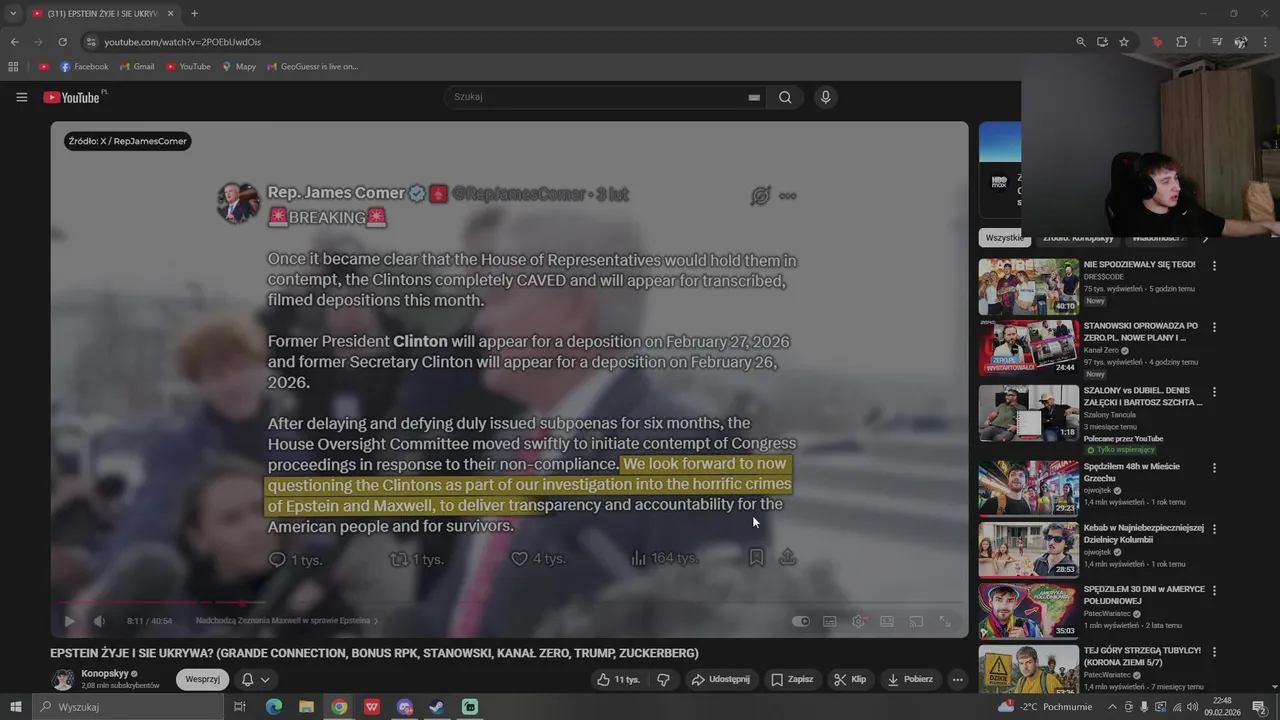The image size is (1280, 720).
Task: Switch to theater mode
Action: click(887, 621)
